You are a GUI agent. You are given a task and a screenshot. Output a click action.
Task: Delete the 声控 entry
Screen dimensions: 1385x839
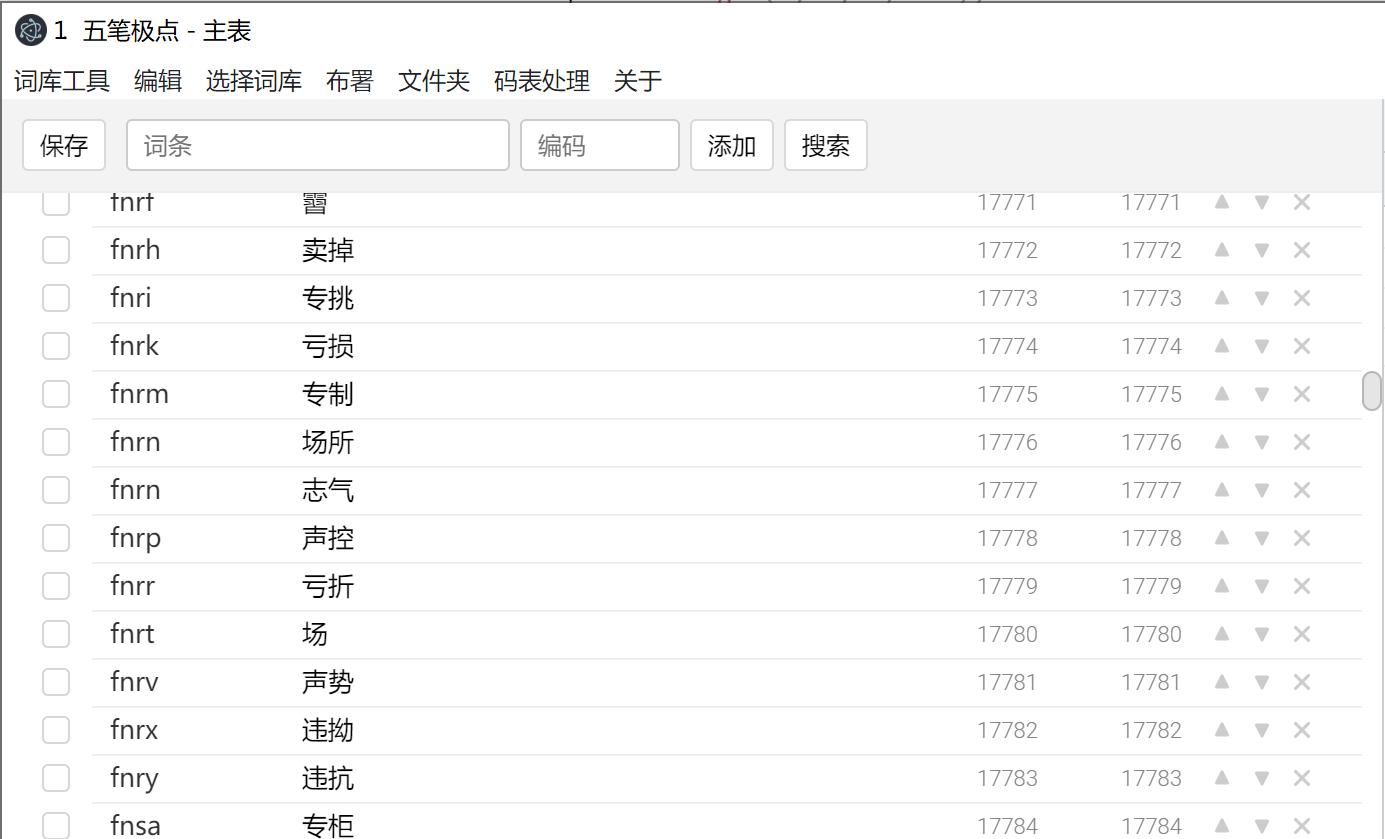[x=1302, y=537]
